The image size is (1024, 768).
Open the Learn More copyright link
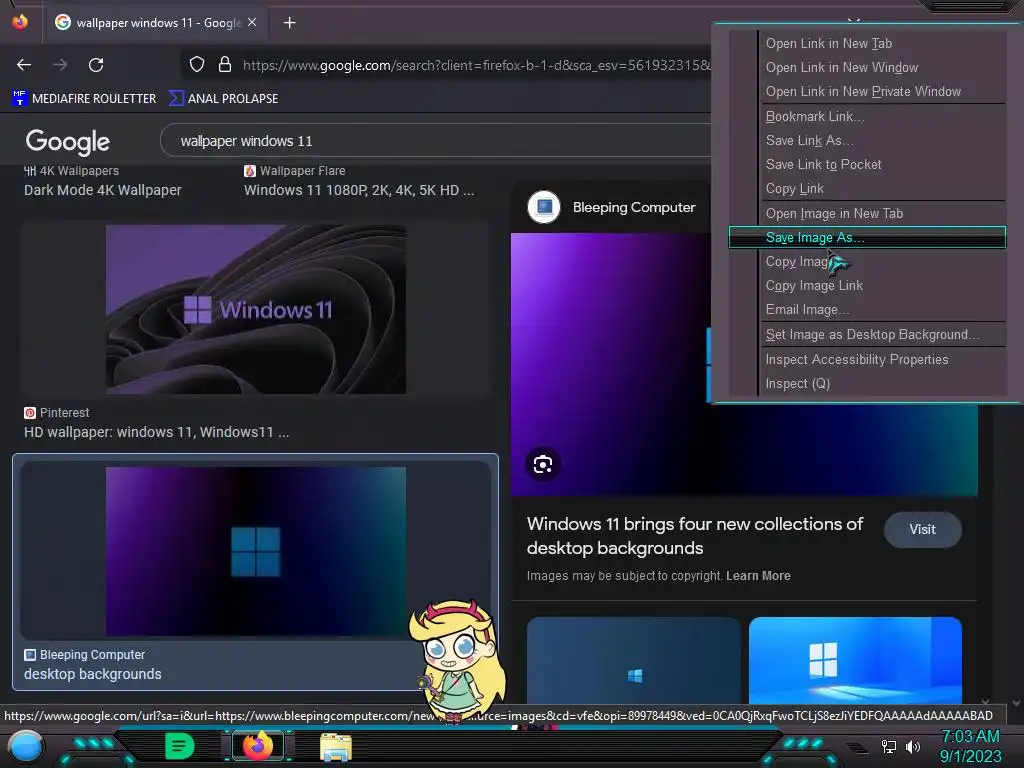pyautogui.click(x=758, y=576)
